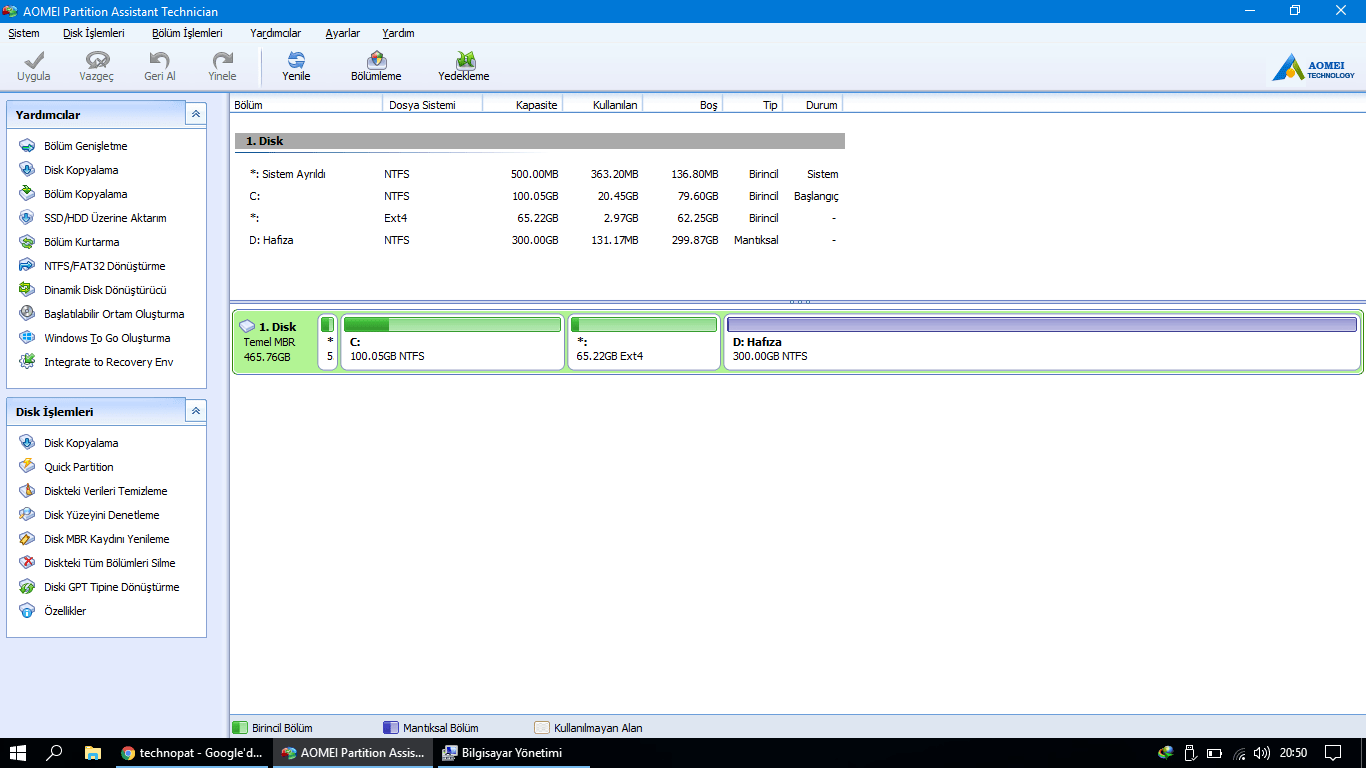Sort by the Kullanılan column header
1366x768 pixels.
[x=602, y=105]
